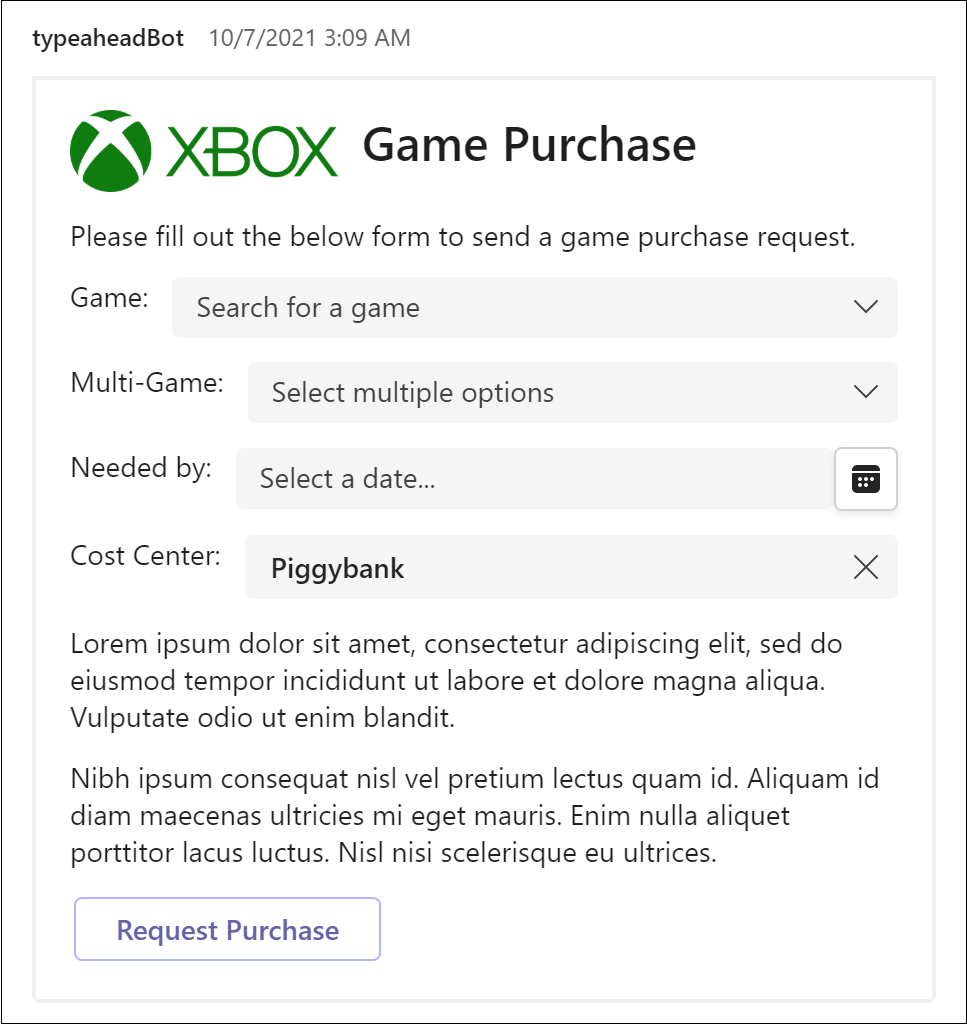
Task: Click the green Xbox sphere logo
Action: point(111,150)
